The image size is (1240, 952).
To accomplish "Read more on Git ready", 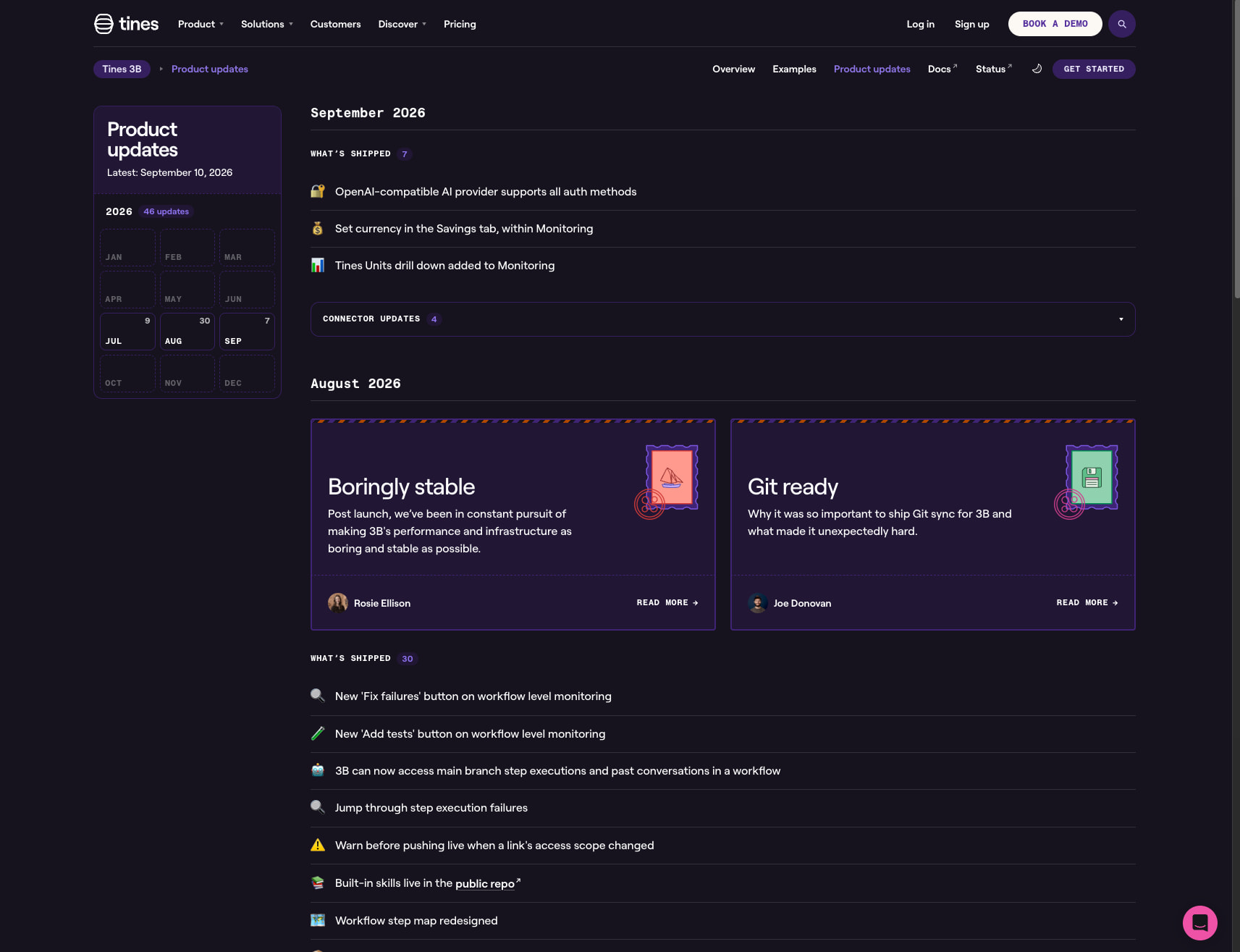I will (1087, 602).
